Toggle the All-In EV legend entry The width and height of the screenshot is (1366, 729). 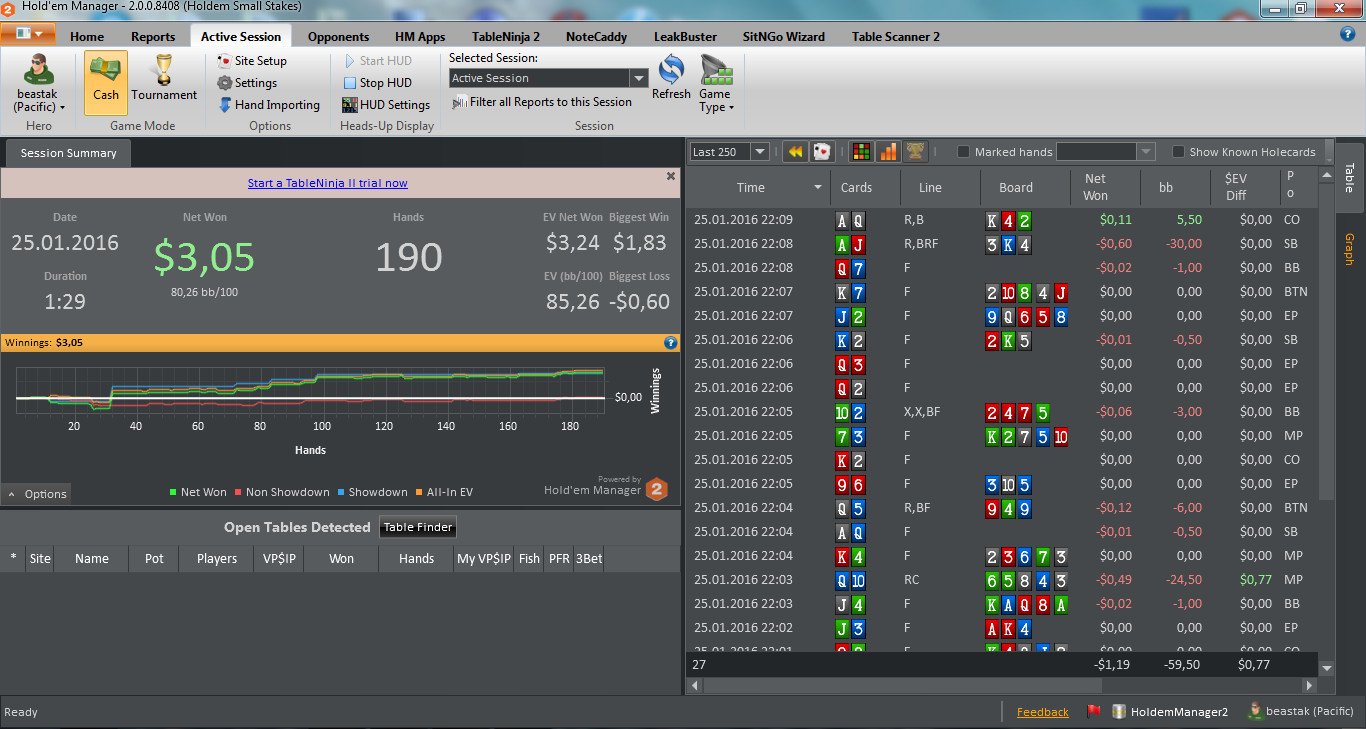(444, 492)
